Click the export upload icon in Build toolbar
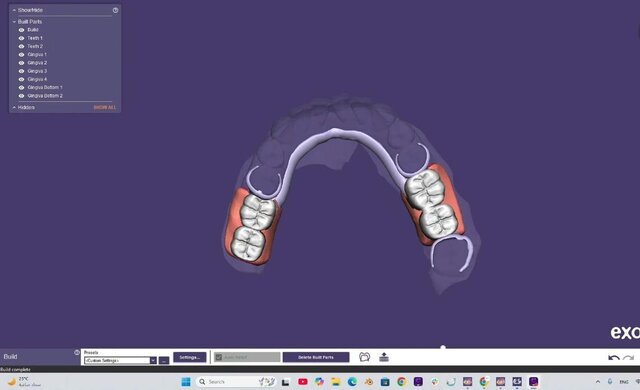The width and height of the screenshot is (640, 390). click(x=384, y=357)
